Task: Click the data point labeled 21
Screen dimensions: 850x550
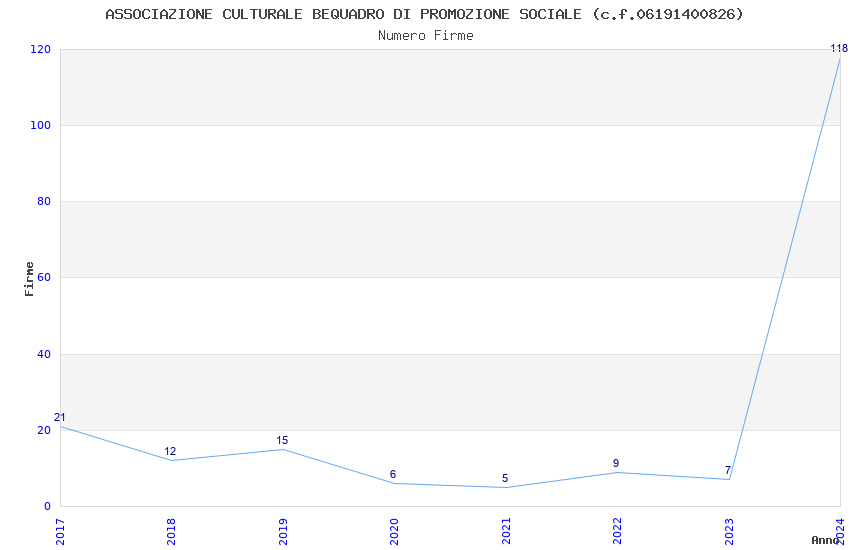Action: tap(61, 426)
